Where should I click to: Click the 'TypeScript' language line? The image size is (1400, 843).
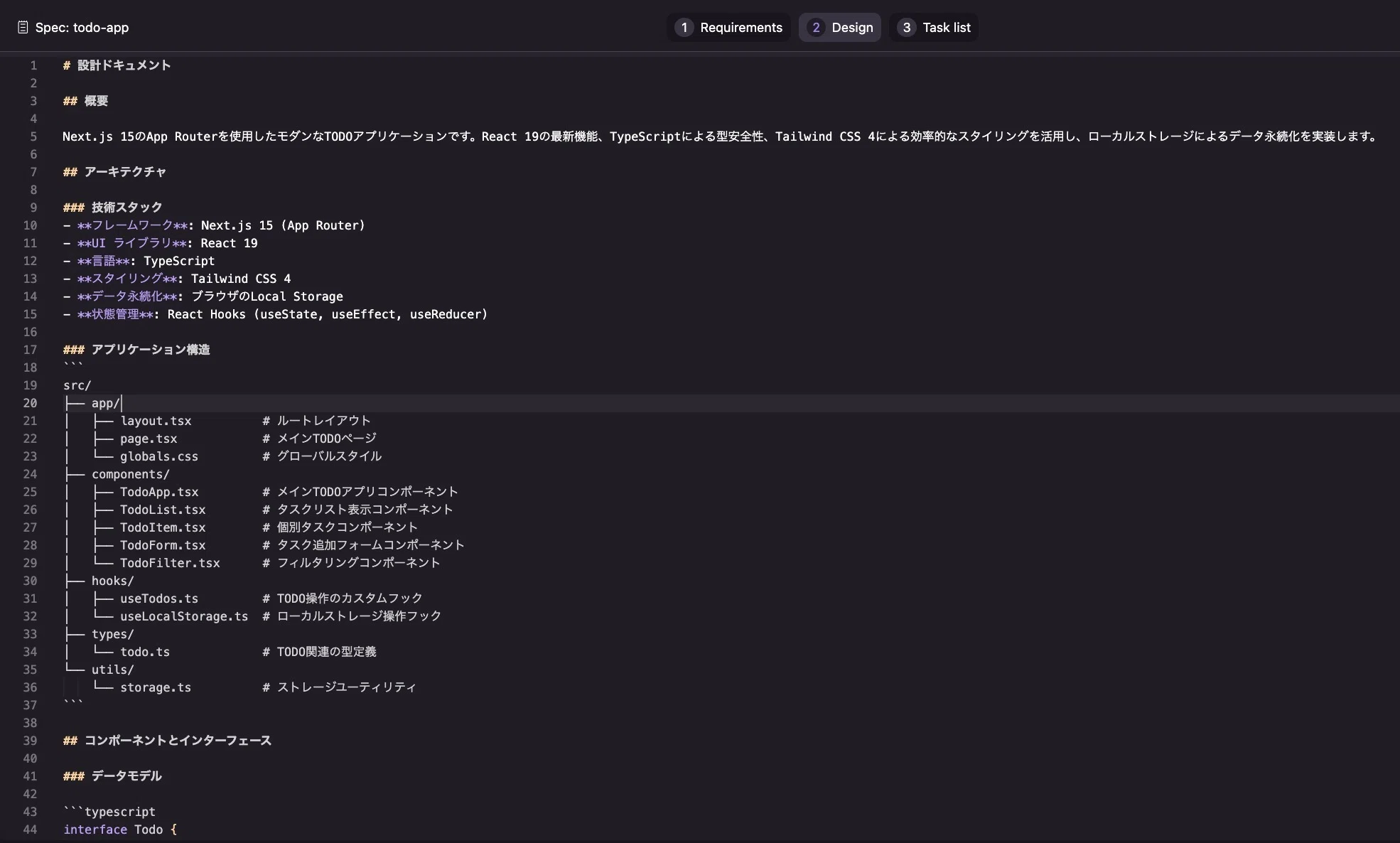pyautogui.click(x=139, y=261)
